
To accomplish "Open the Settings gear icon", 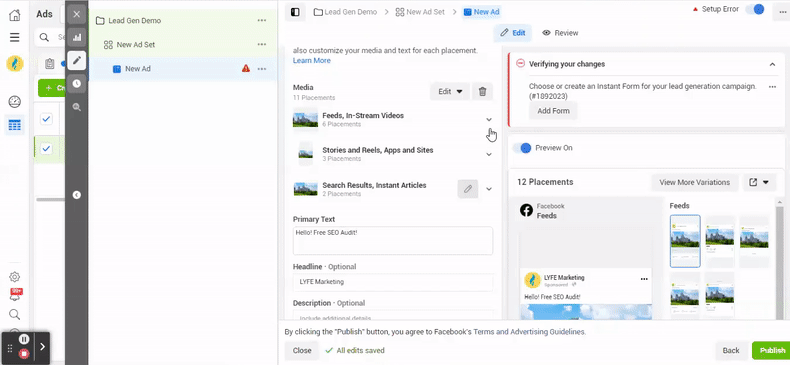I will pos(15,277).
